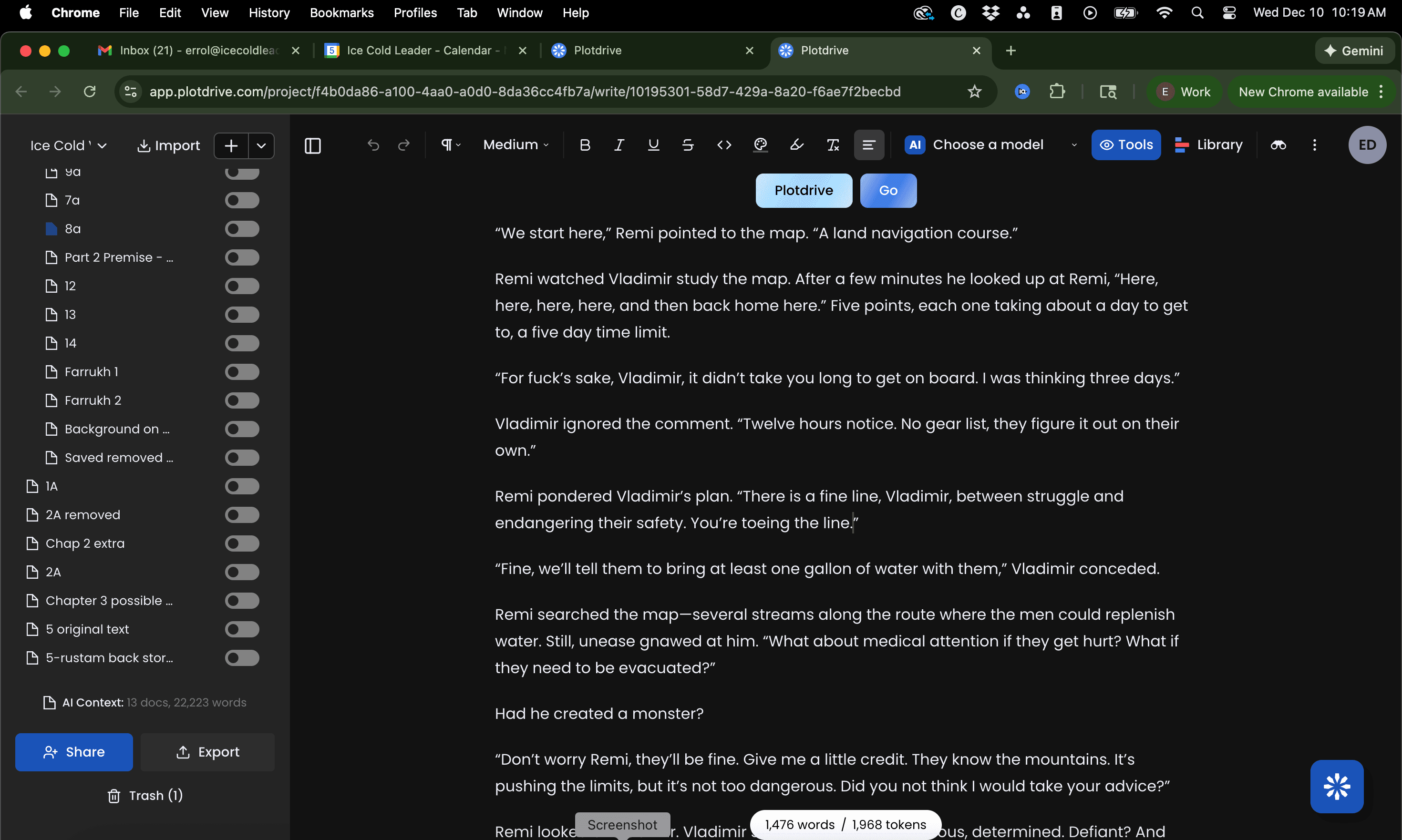The image size is (1402, 840).
Task: Open the text color palette
Action: (x=761, y=145)
